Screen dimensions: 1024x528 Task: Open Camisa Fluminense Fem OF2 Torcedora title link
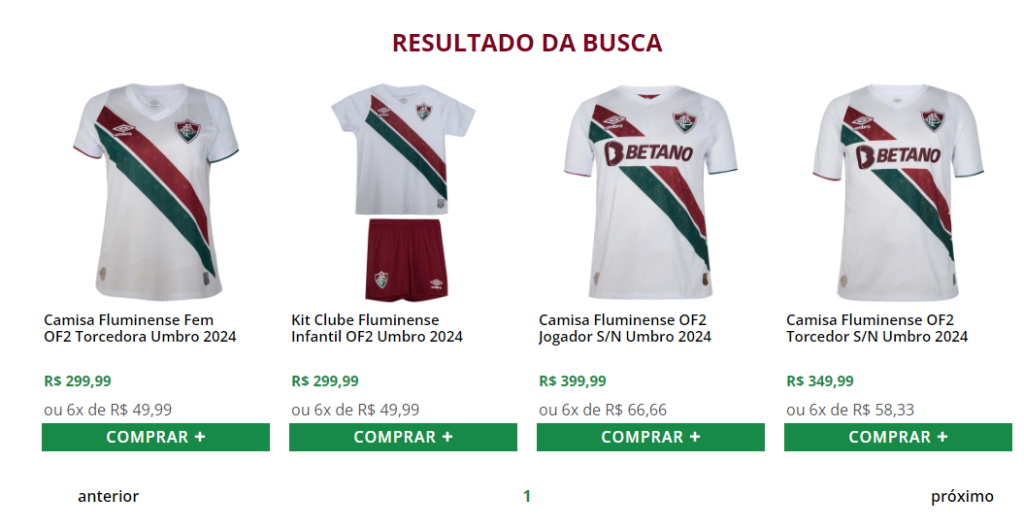pos(140,329)
